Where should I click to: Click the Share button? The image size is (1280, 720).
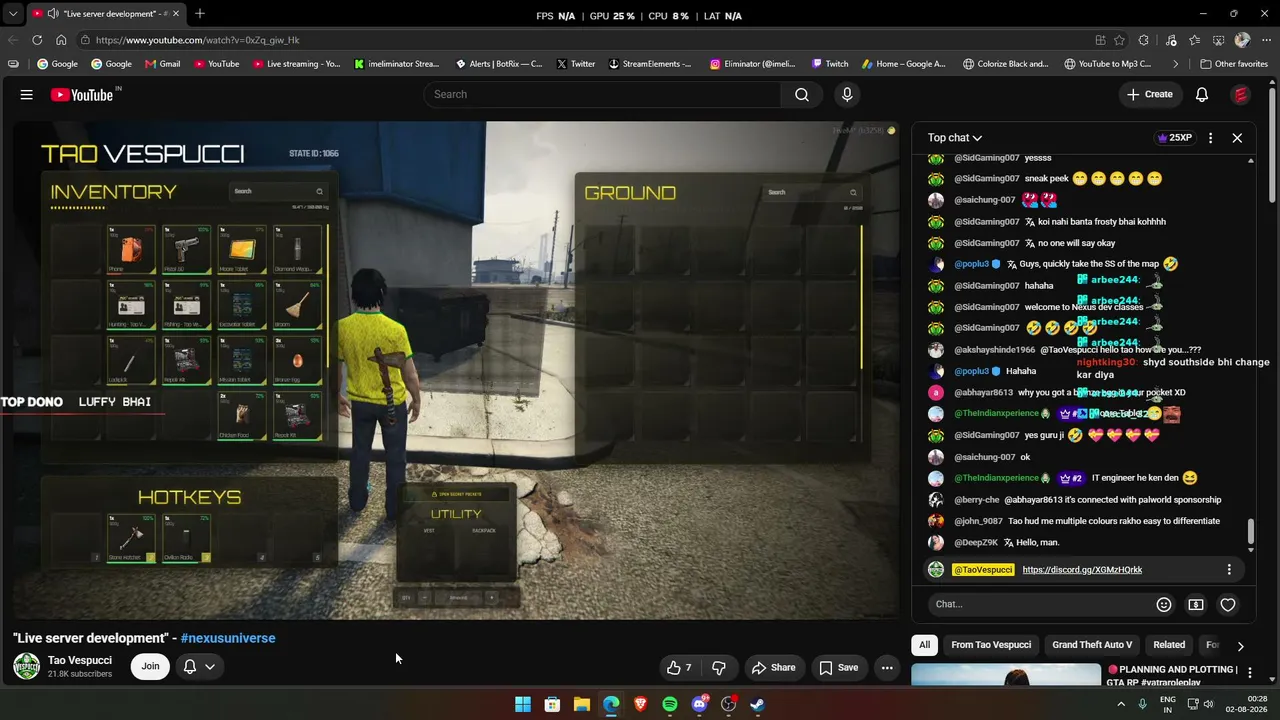click(x=773, y=668)
